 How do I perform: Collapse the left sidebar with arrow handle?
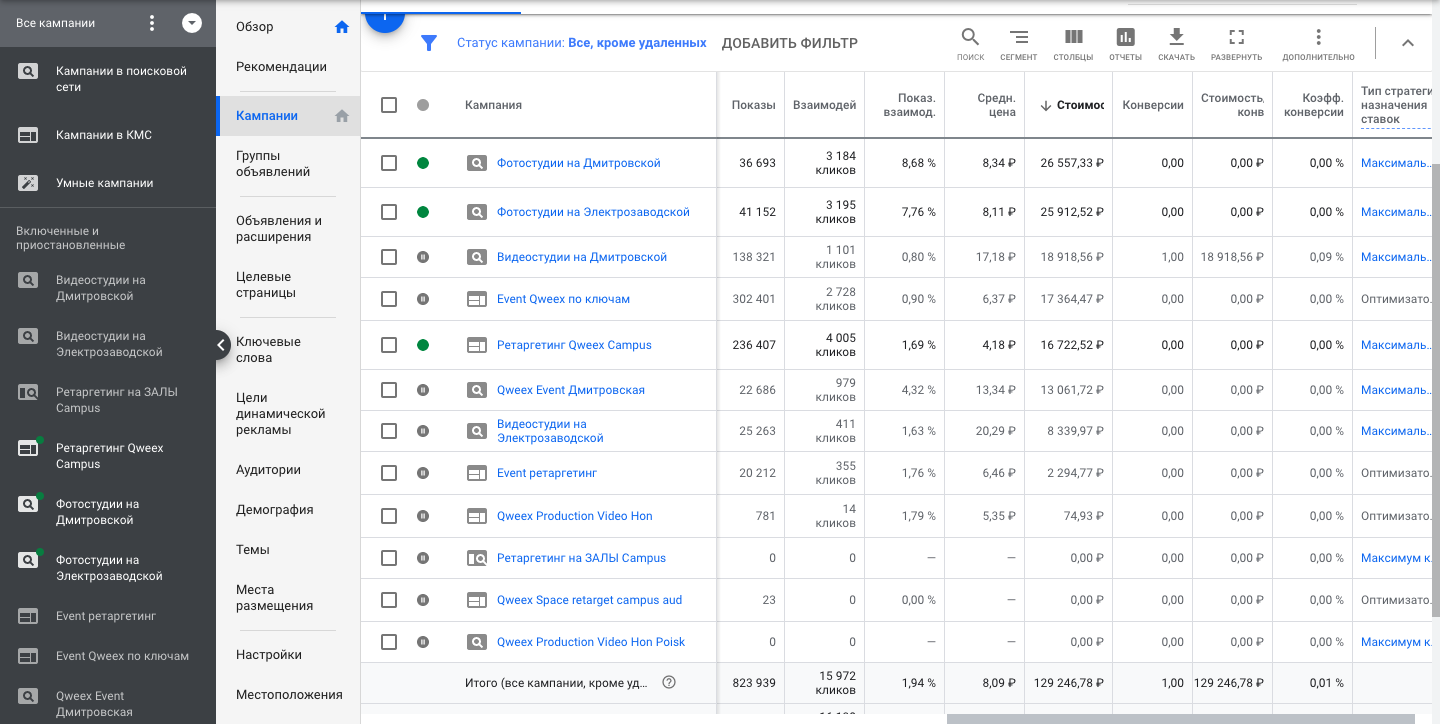pyautogui.click(x=222, y=345)
